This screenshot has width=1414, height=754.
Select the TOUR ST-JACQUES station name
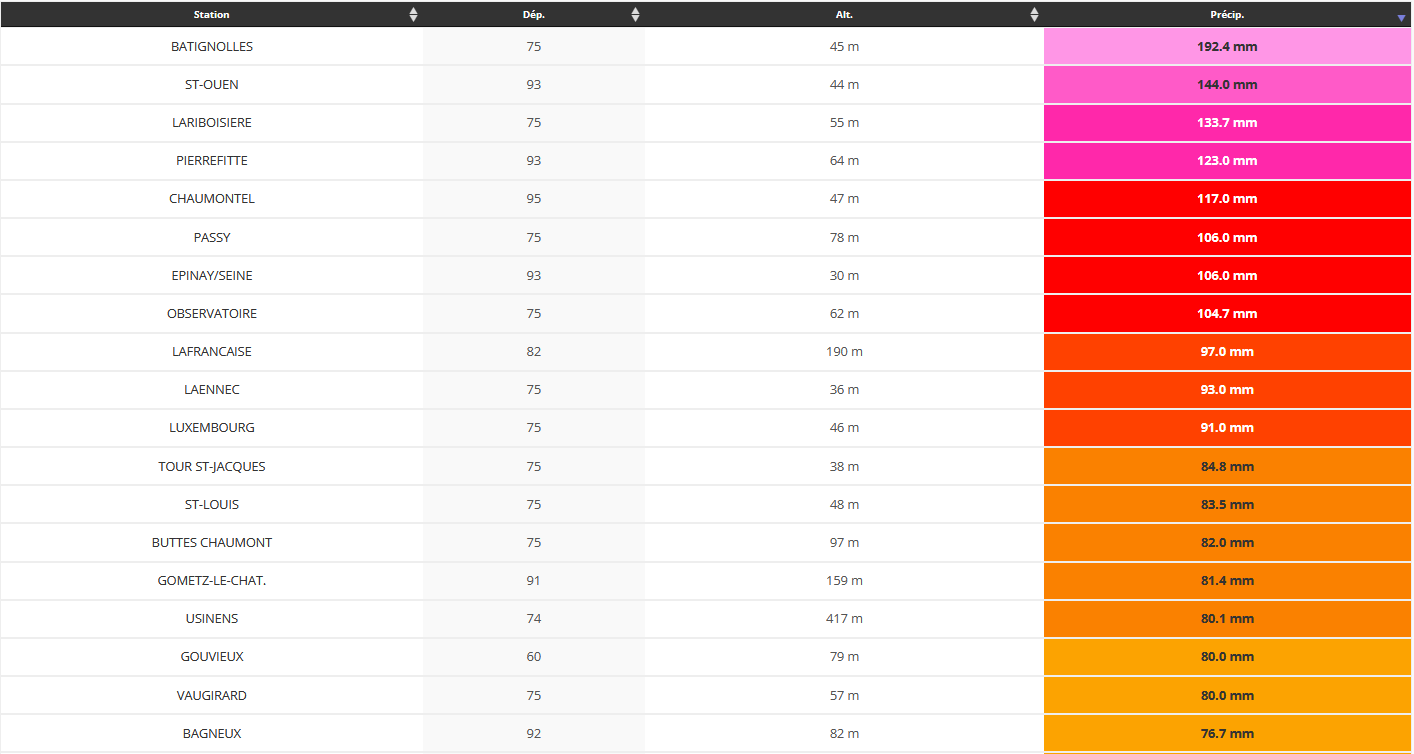tap(212, 467)
